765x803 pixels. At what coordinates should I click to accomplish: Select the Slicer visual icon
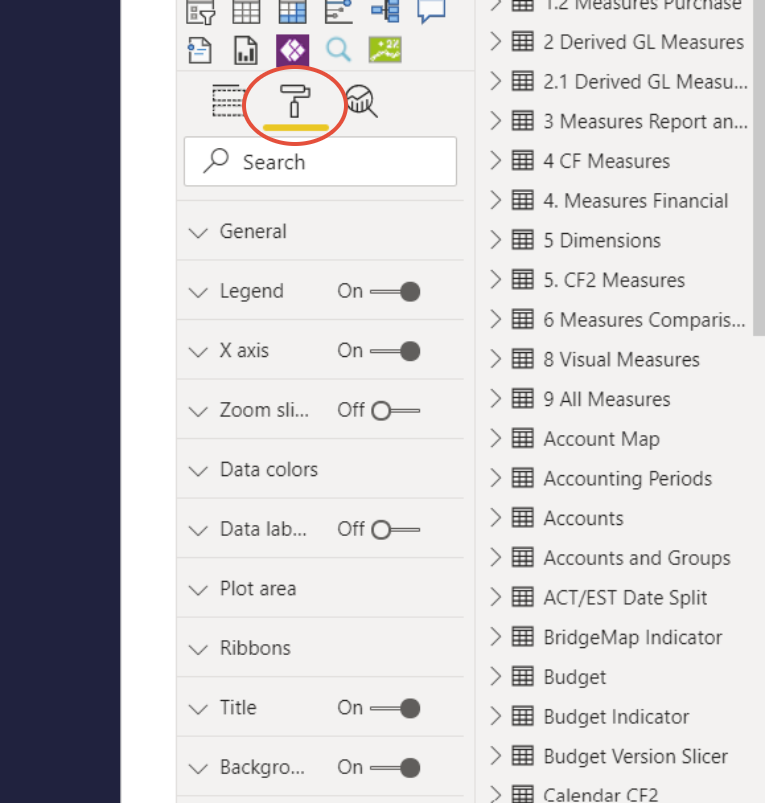(200, 12)
